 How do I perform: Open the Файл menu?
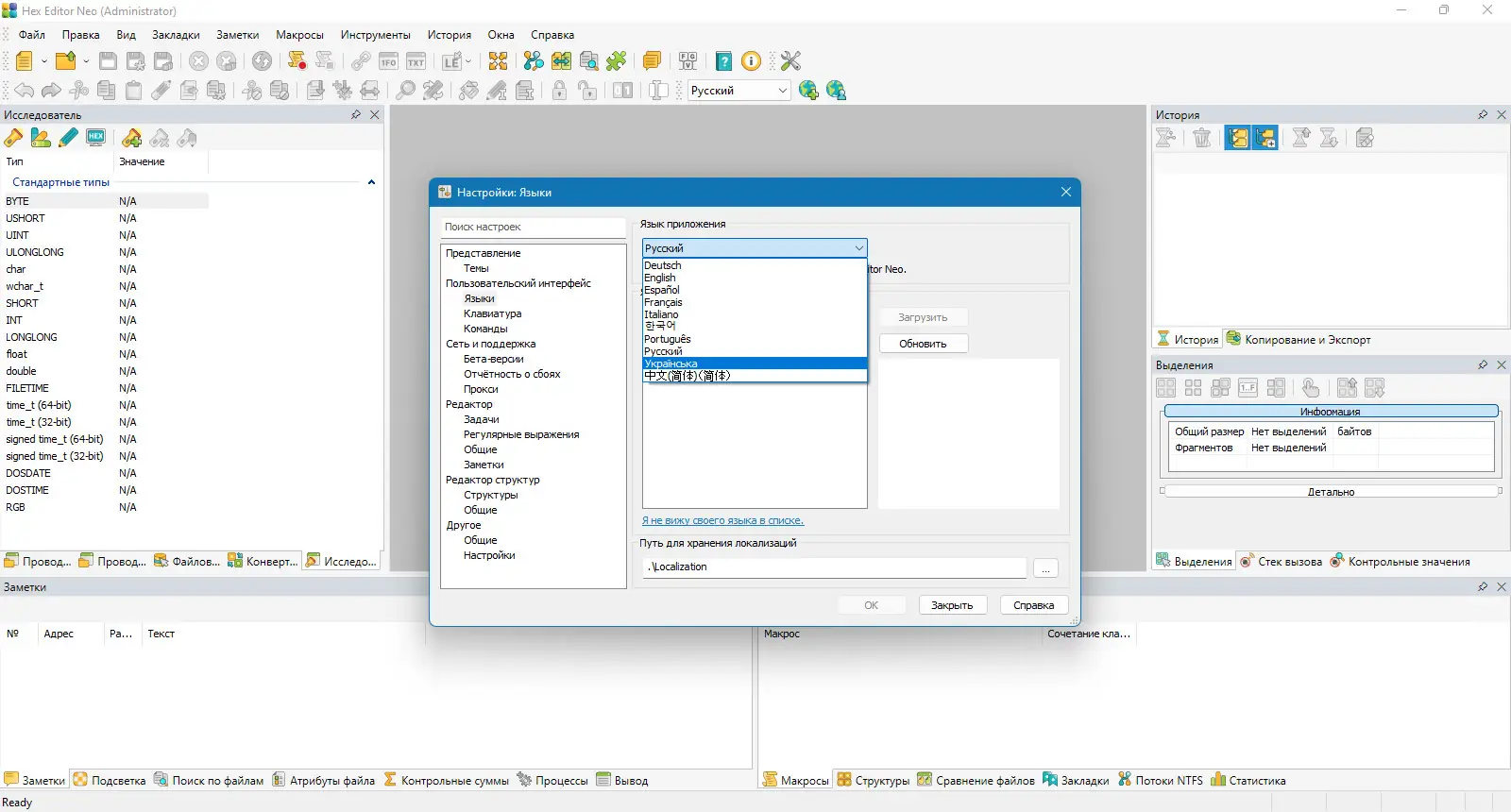(x=32, y=35)
